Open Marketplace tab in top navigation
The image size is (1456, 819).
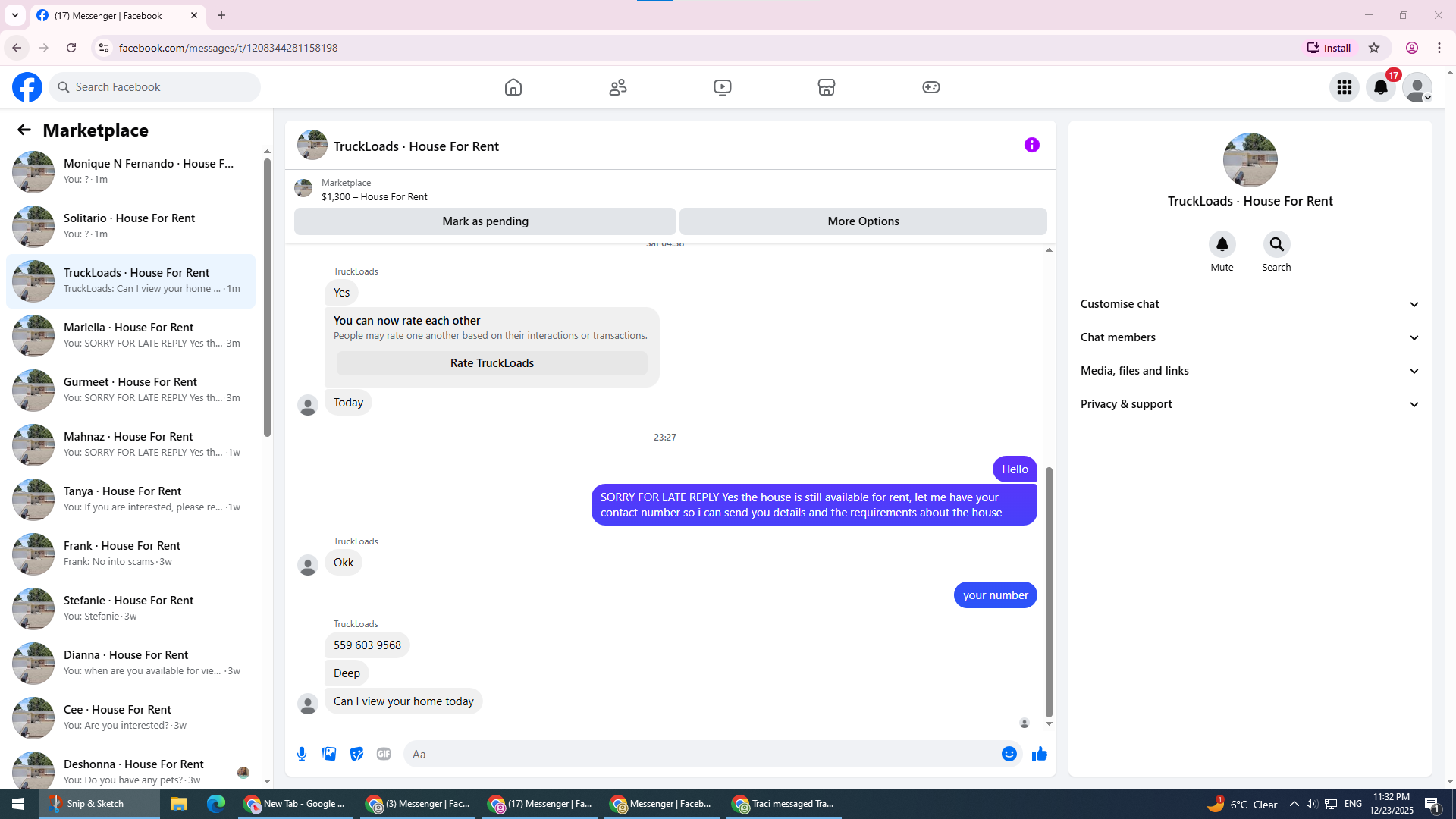[x=827, y=87]
